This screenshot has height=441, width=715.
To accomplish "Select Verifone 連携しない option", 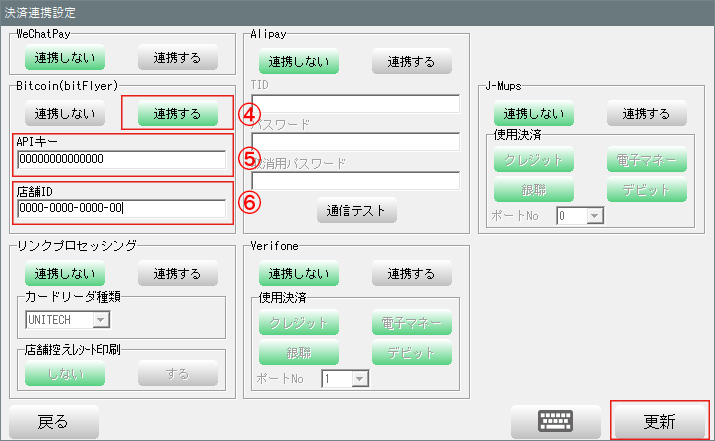I will pyautogui.click(x=299, y=273).
